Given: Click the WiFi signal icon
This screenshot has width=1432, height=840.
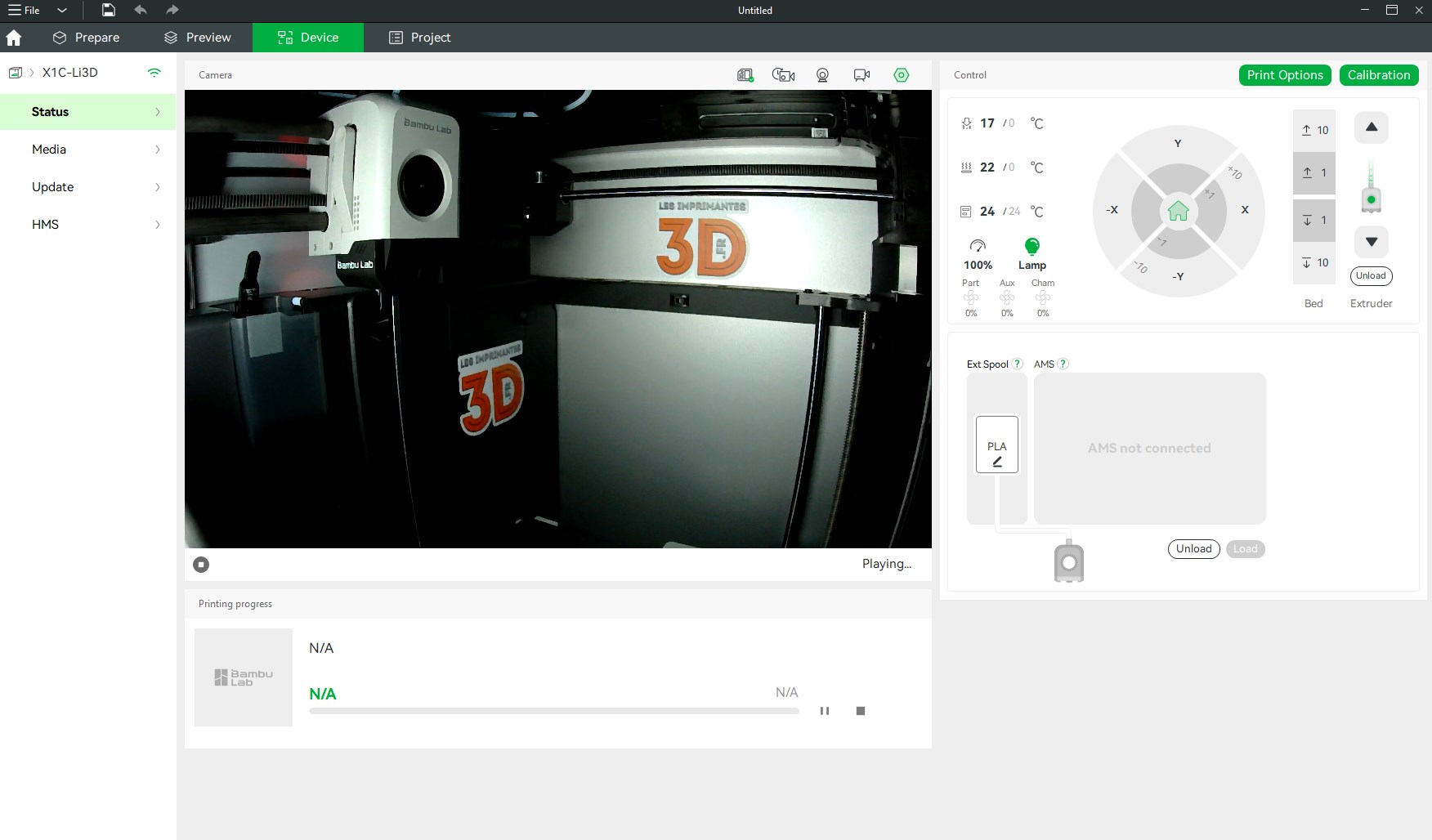Looking at the screenshot, I should click(x=154, y=73).
